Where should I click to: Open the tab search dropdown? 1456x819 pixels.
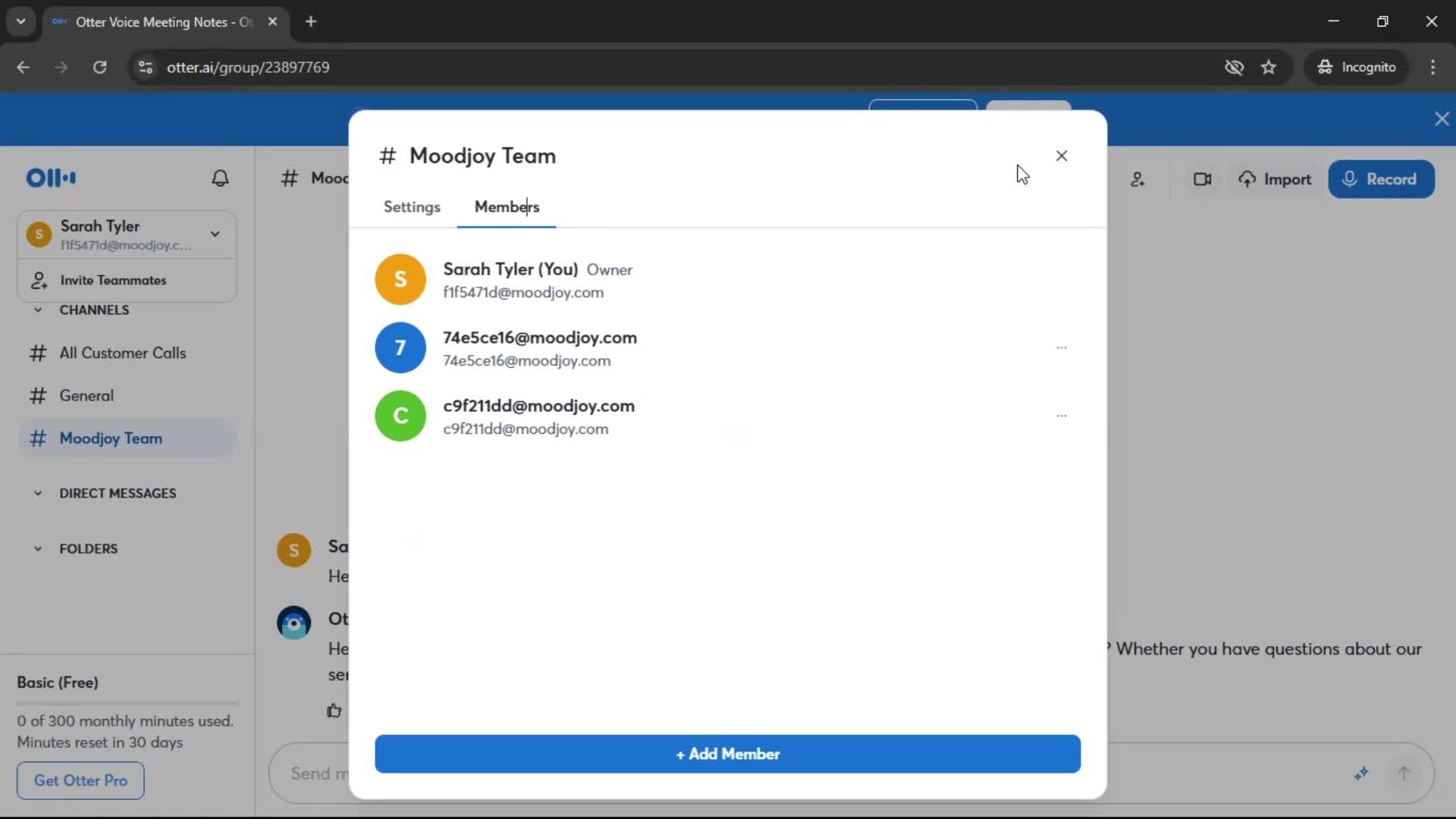[20, 22]
